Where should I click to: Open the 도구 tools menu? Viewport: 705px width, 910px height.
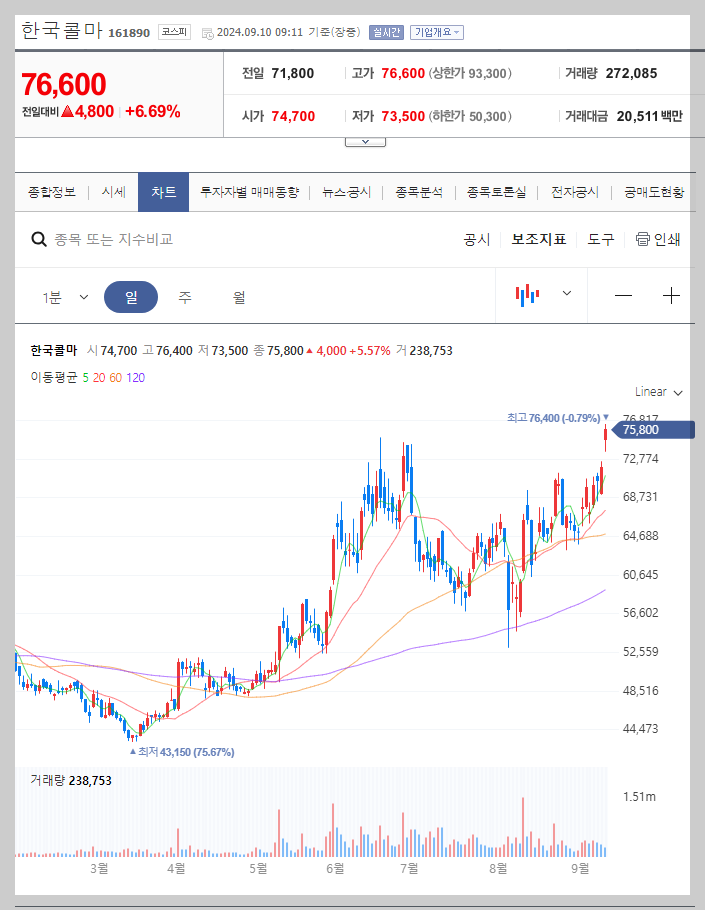point(598,239)
